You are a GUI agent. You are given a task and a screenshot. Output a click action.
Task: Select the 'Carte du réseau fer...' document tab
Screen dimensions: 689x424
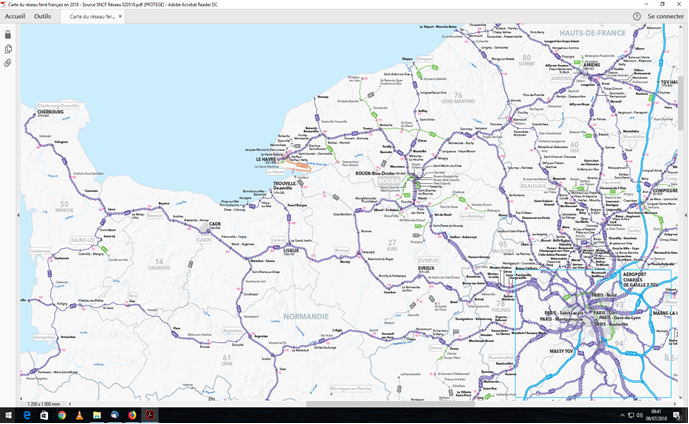pos(92,17)
